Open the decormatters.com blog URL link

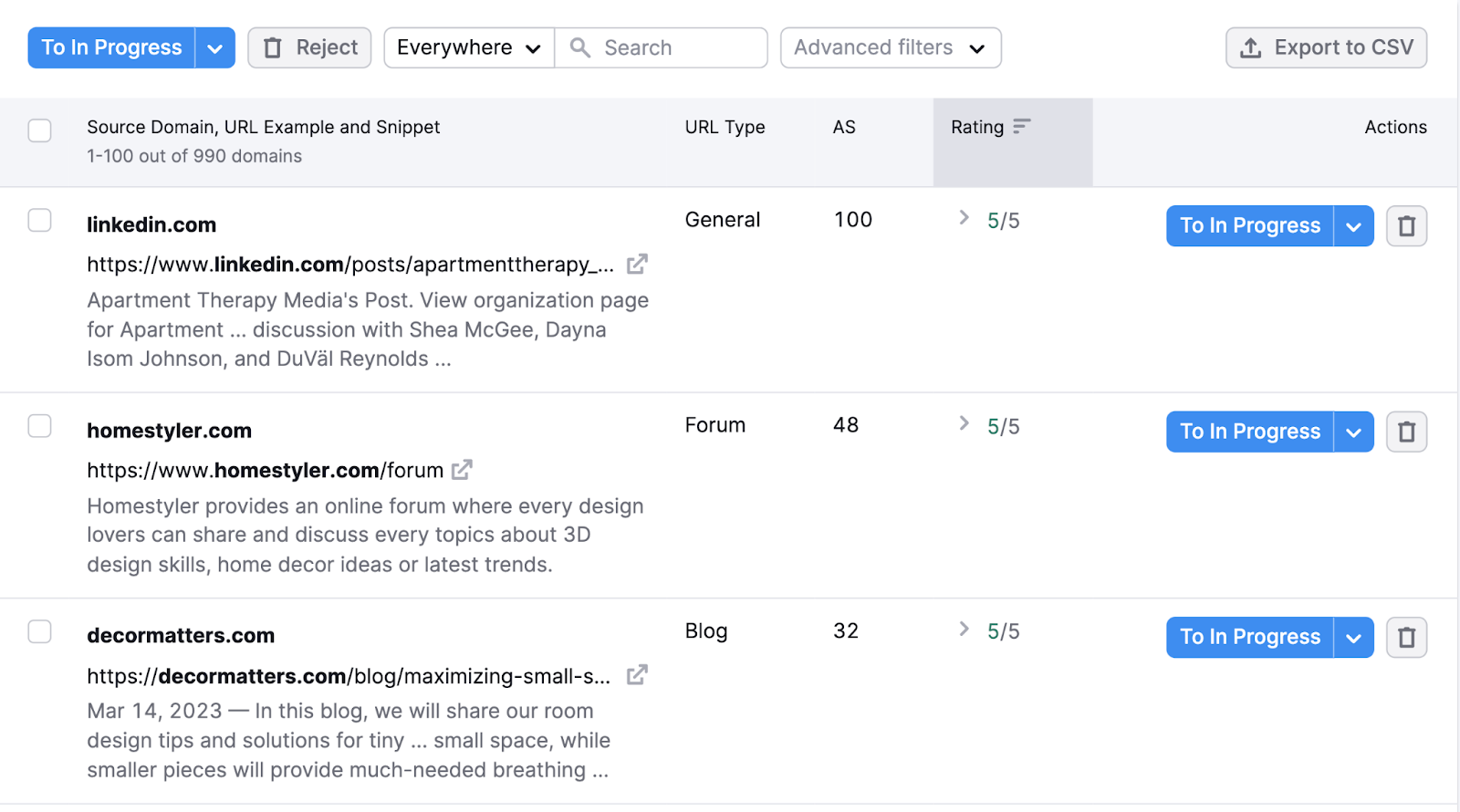click(349, 676)
